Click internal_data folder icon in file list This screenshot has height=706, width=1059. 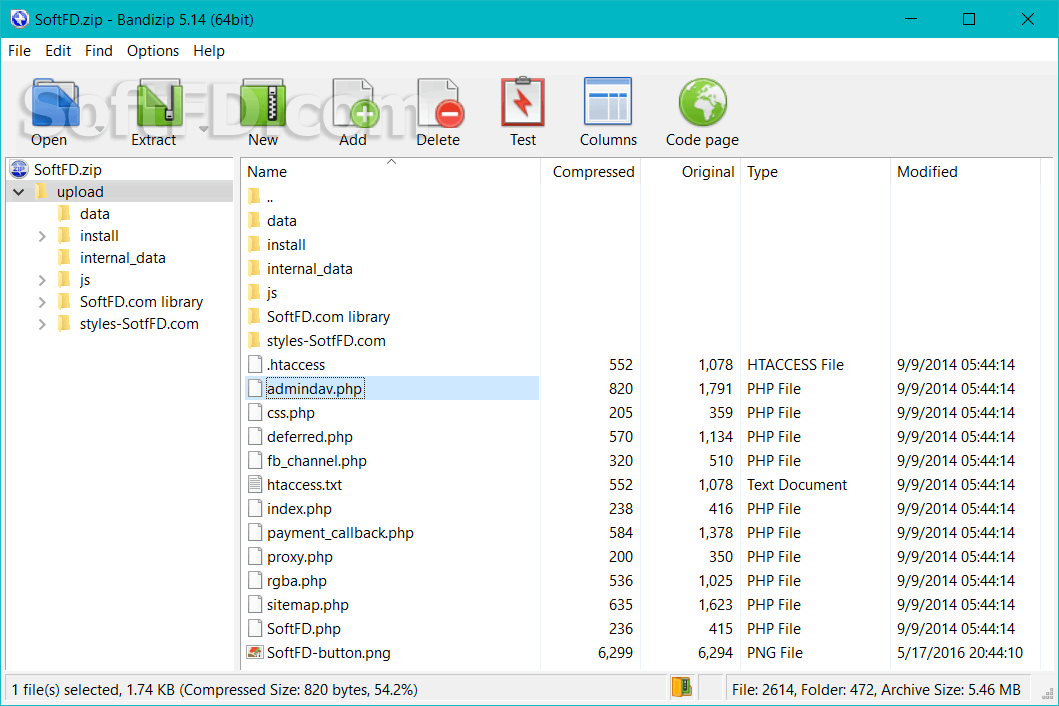coord(254,268)
